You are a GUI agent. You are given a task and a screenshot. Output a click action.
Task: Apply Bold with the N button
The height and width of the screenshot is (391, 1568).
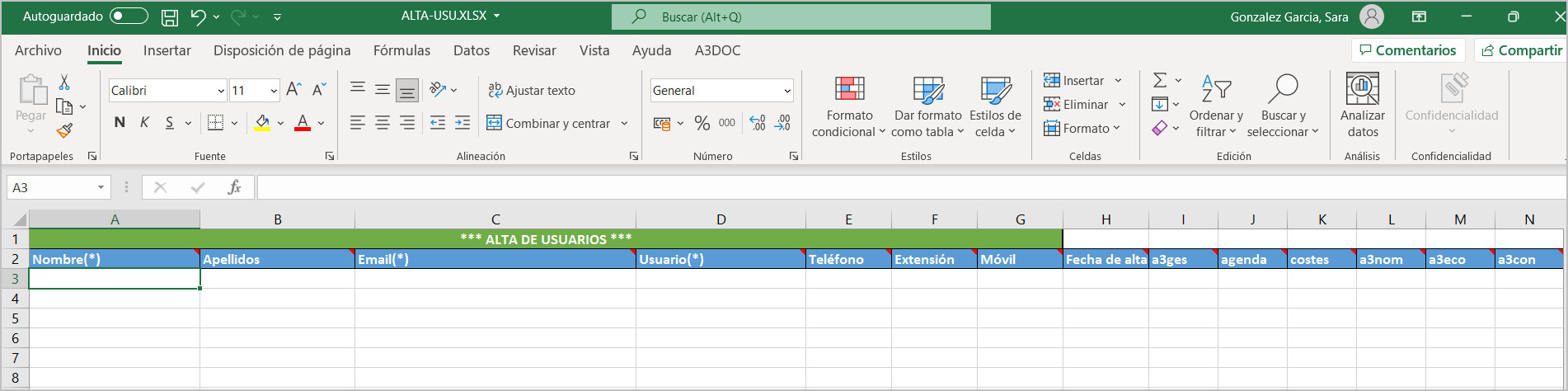(120, 123)
